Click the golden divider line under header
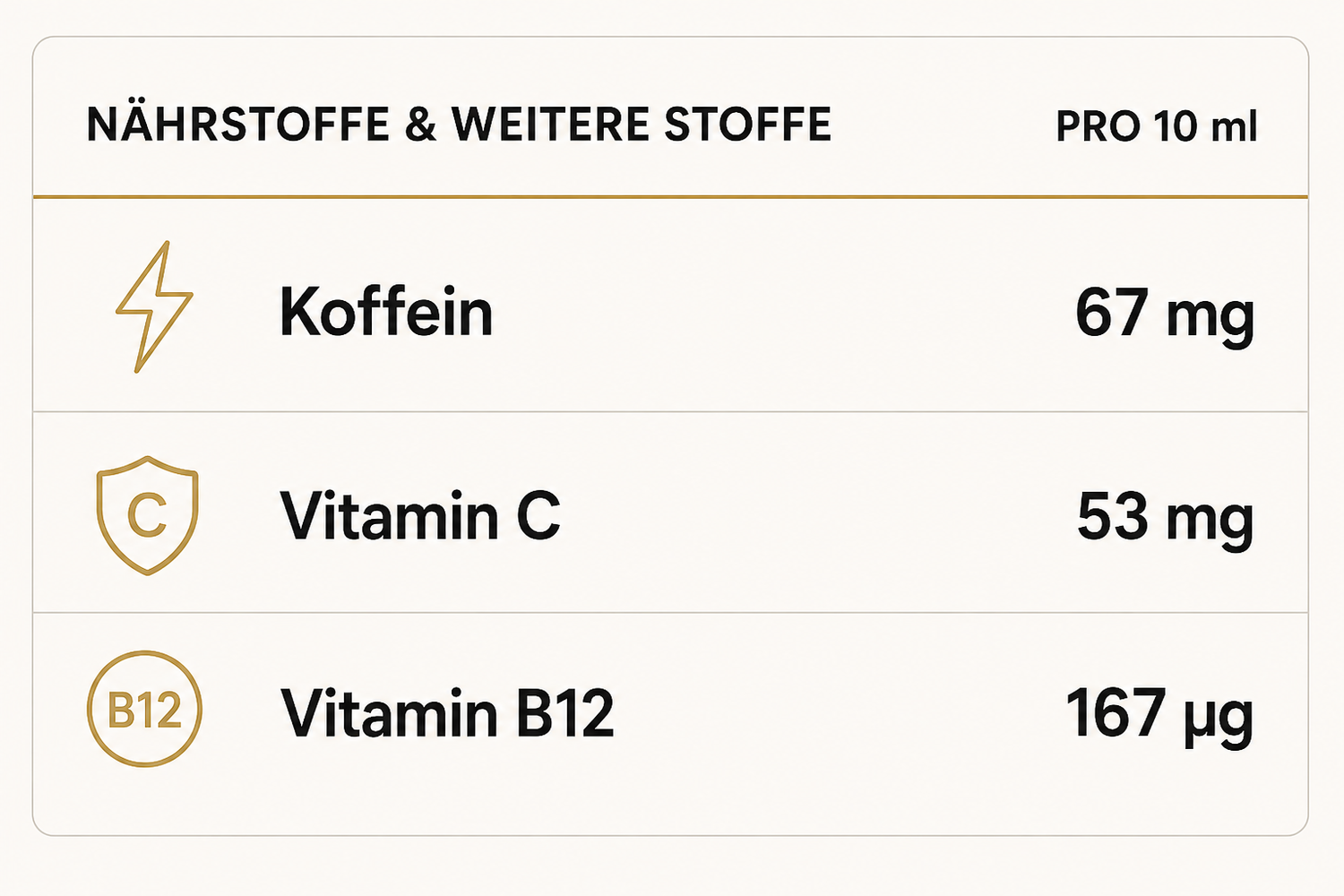Screen dimensions: 1344x896 point(670,196)
